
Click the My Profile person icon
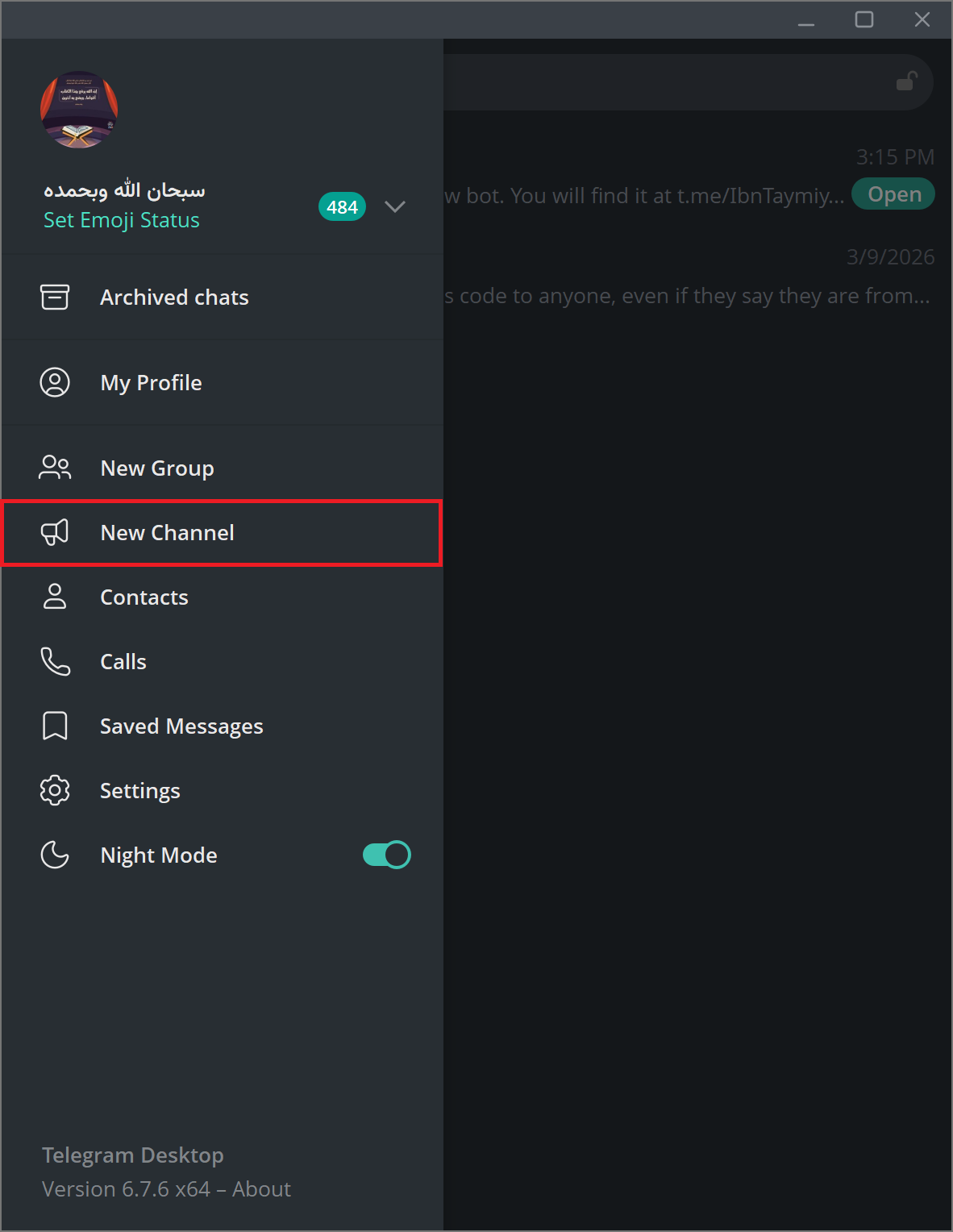tap(55, 382)
